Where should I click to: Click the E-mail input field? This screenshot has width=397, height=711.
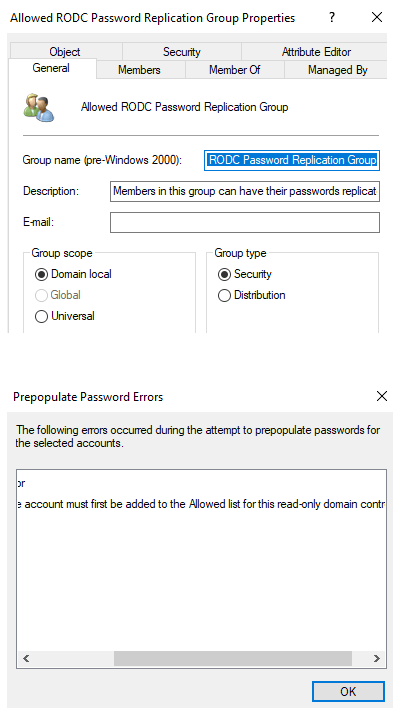(x=245, y=223)
